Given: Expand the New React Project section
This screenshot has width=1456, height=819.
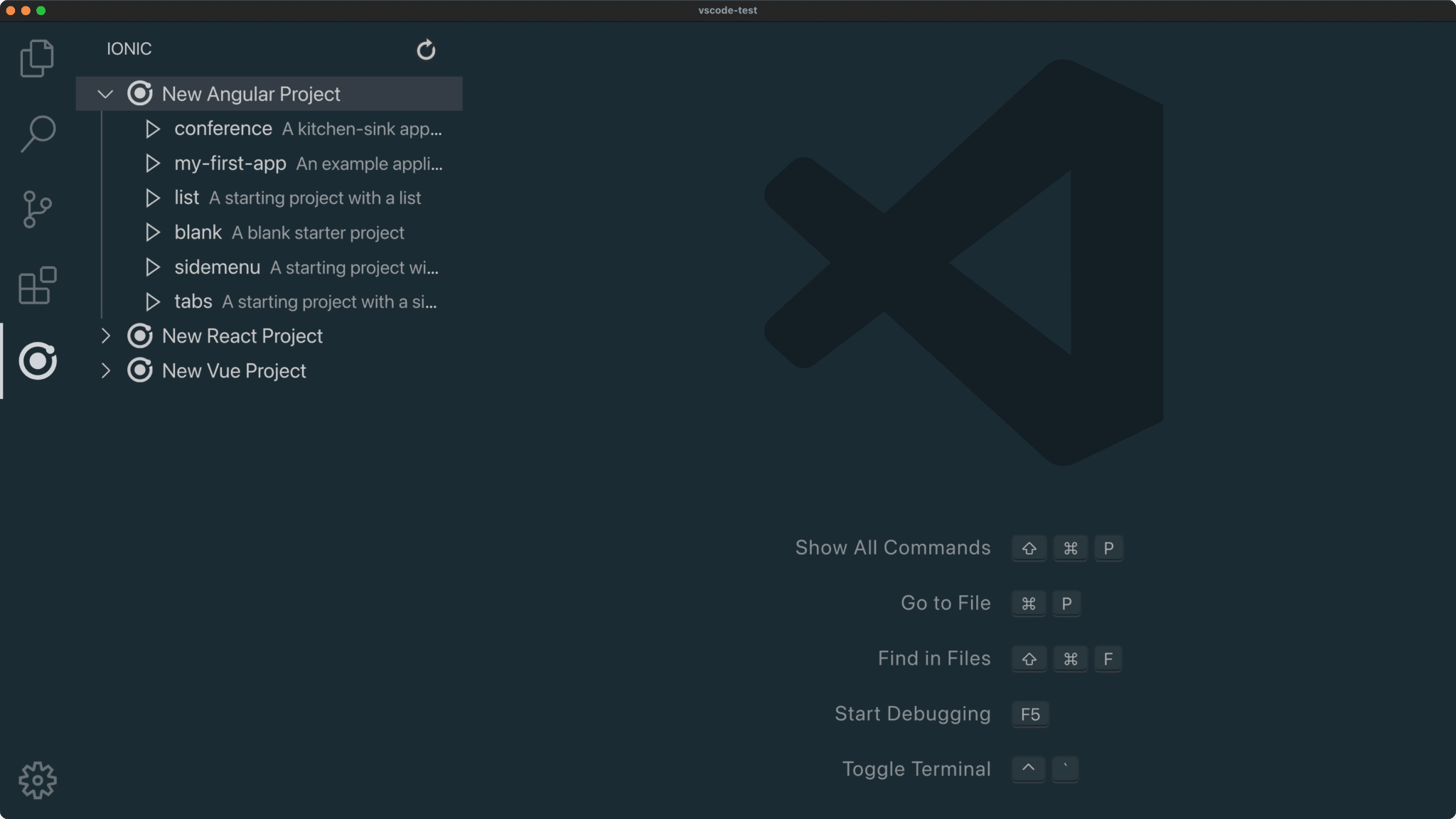Looking at the screenshot, I should tap(106, 336).
